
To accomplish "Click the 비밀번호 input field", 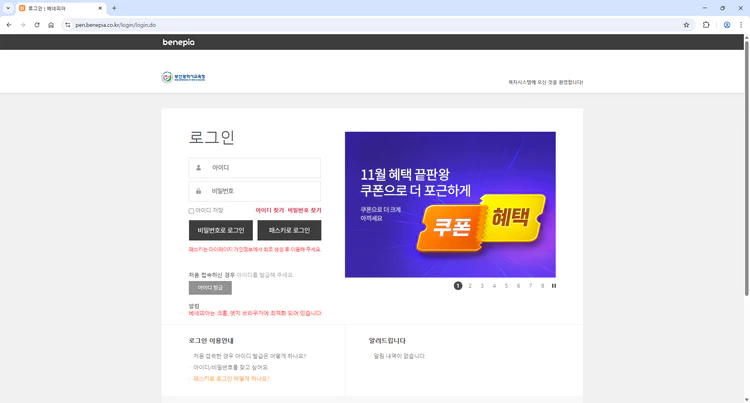I will [255, 191].
